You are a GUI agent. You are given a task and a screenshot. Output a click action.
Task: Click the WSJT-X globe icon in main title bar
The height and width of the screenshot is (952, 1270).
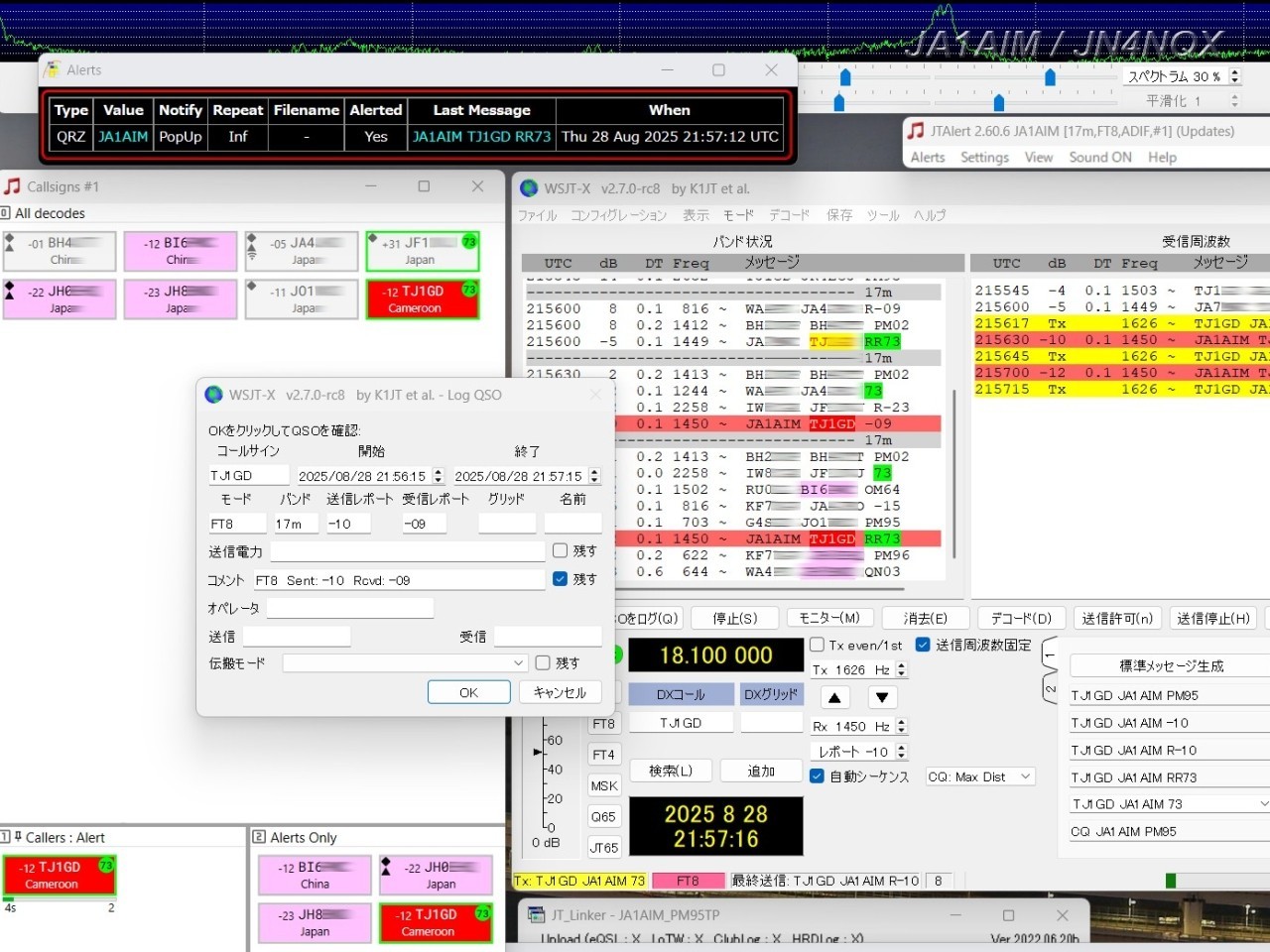coord(529,188)
